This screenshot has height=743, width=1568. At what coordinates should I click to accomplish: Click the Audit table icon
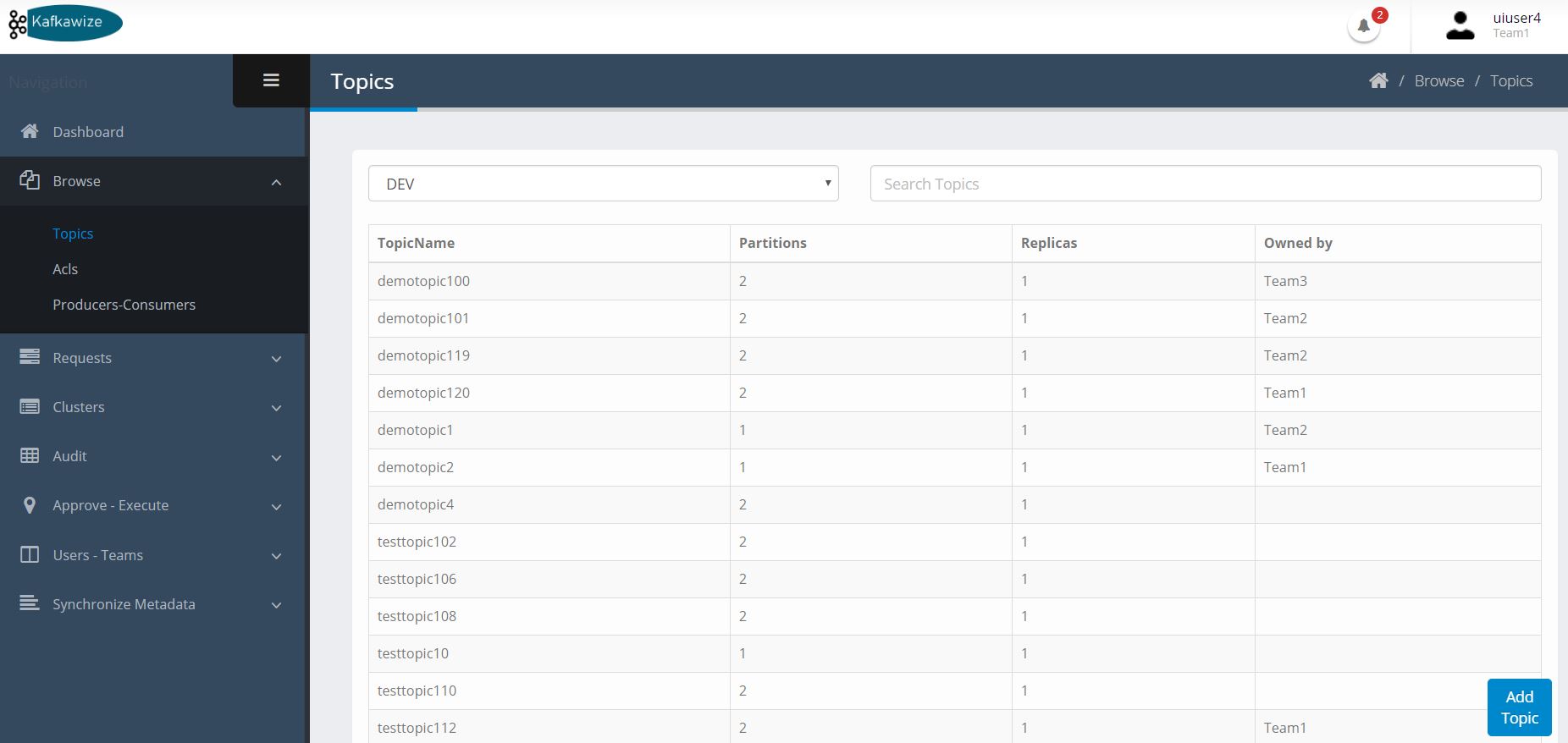tap(30, 455)
